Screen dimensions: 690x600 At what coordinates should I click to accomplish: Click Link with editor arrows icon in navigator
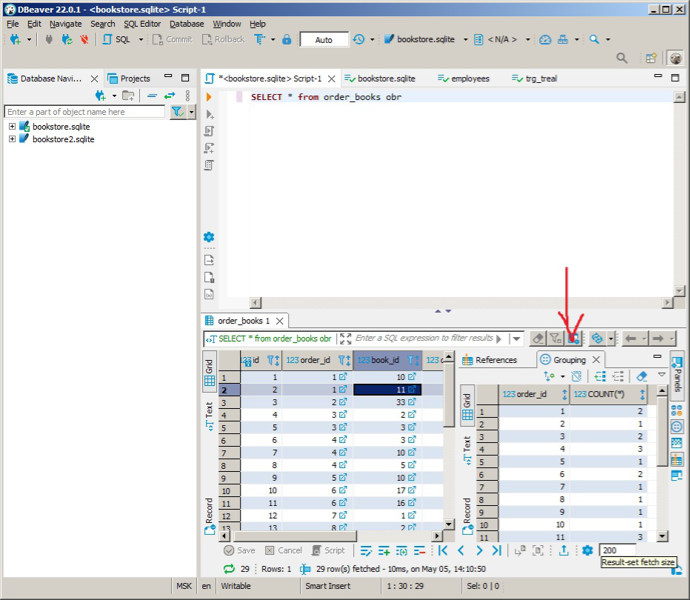pos(169,95)
